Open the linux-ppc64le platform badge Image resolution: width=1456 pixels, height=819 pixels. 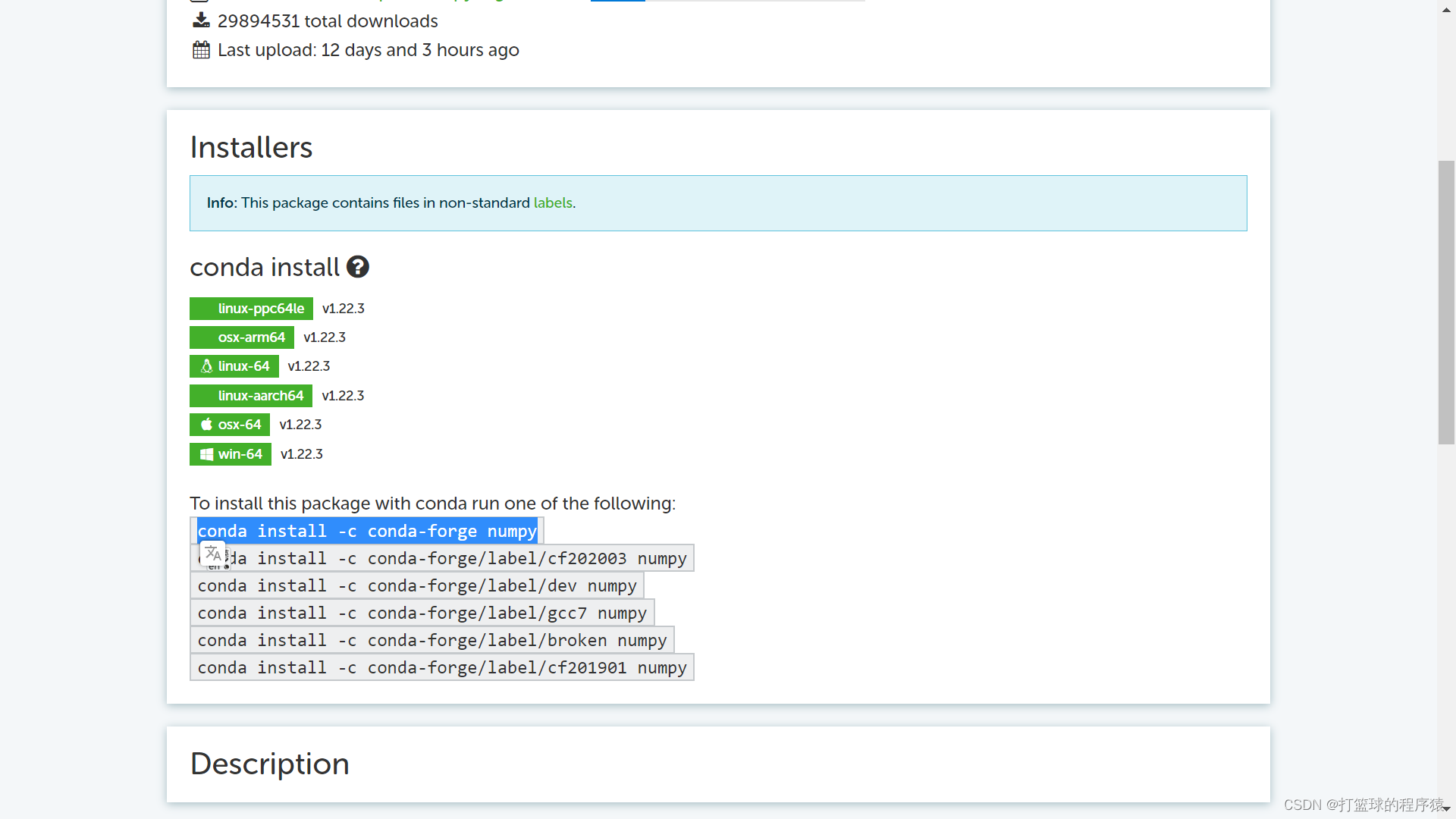point(251,309)
